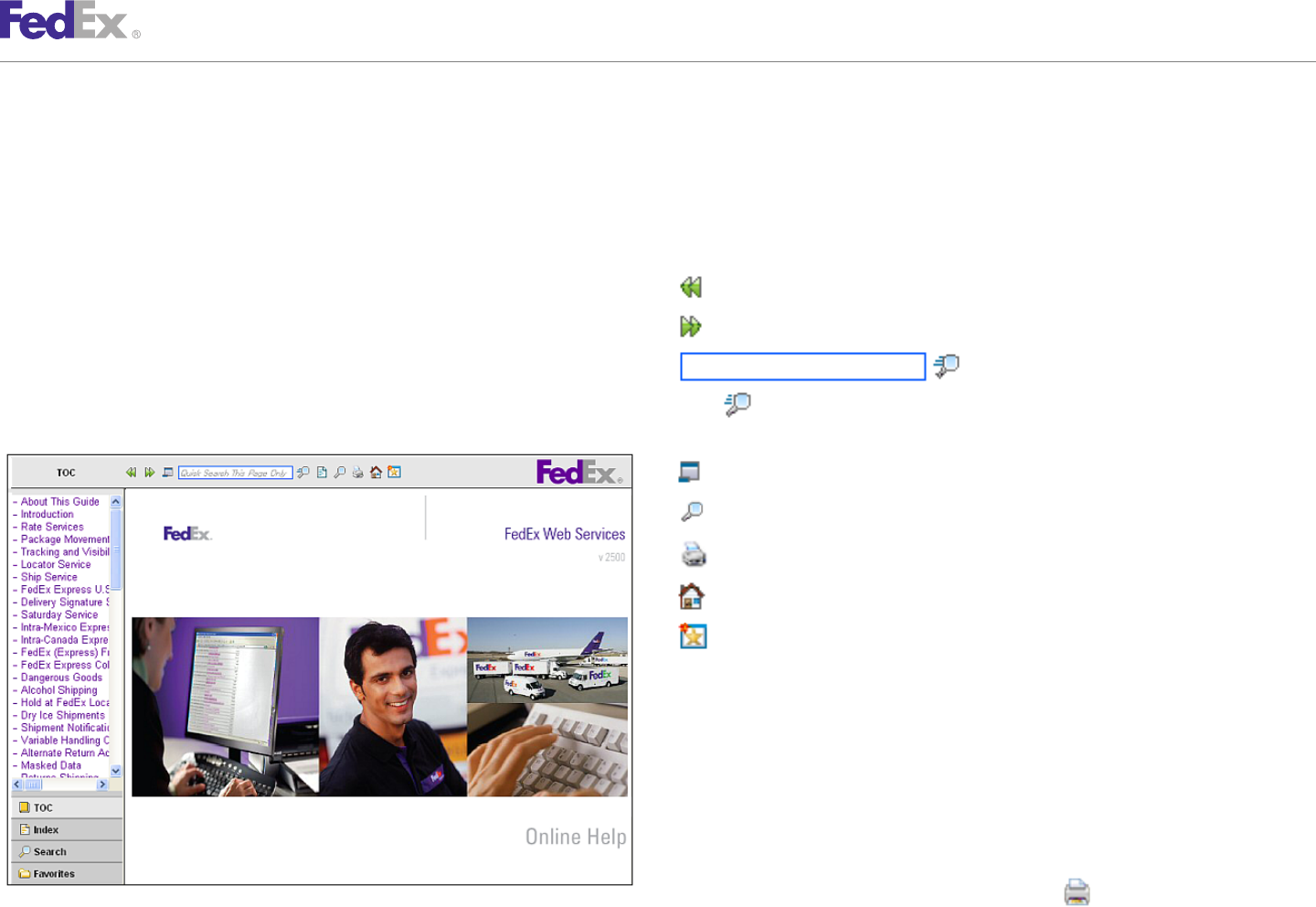This screenshot has width=1316, height=907.
Task: Select the FedEx Express U.S. topic
Action: click(x=65, y=590)
